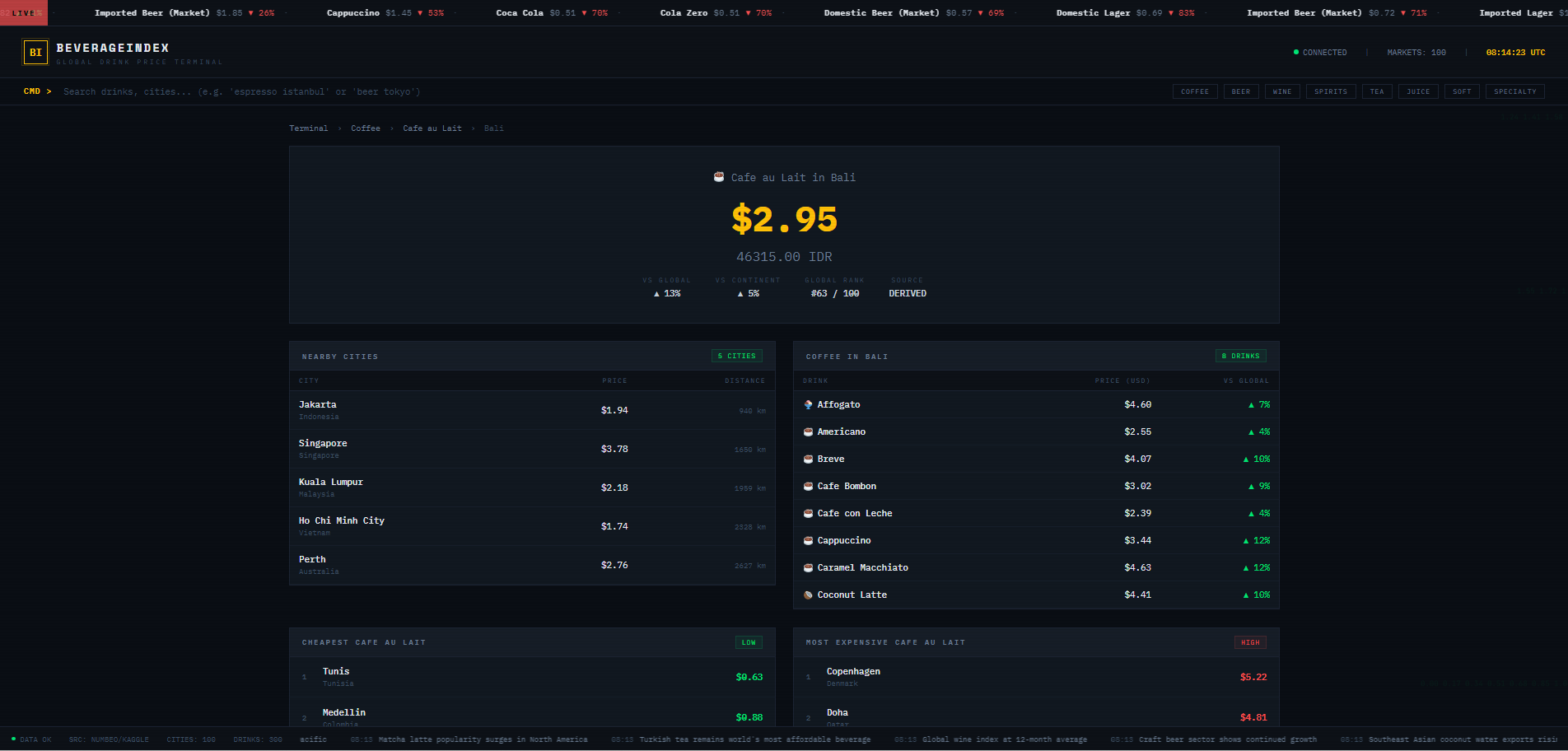Open the Jakarta nearby city row

532,410
